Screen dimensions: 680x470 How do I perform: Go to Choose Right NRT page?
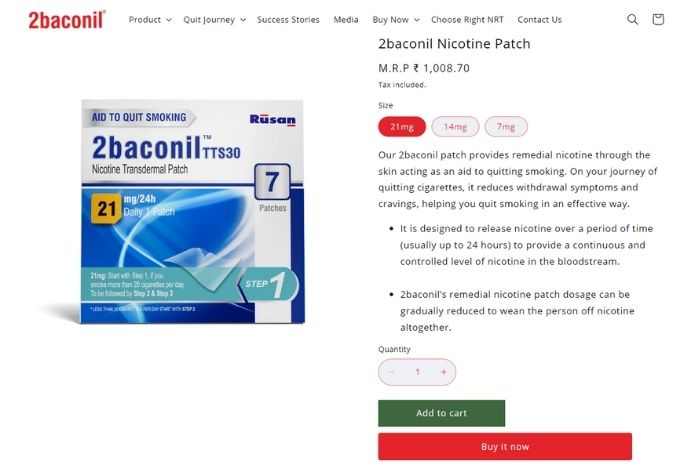pos(467,20)
